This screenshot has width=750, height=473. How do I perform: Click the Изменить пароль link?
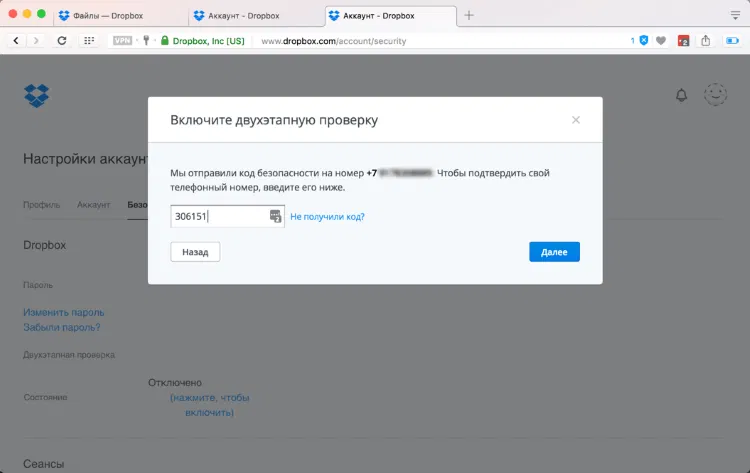64,312
